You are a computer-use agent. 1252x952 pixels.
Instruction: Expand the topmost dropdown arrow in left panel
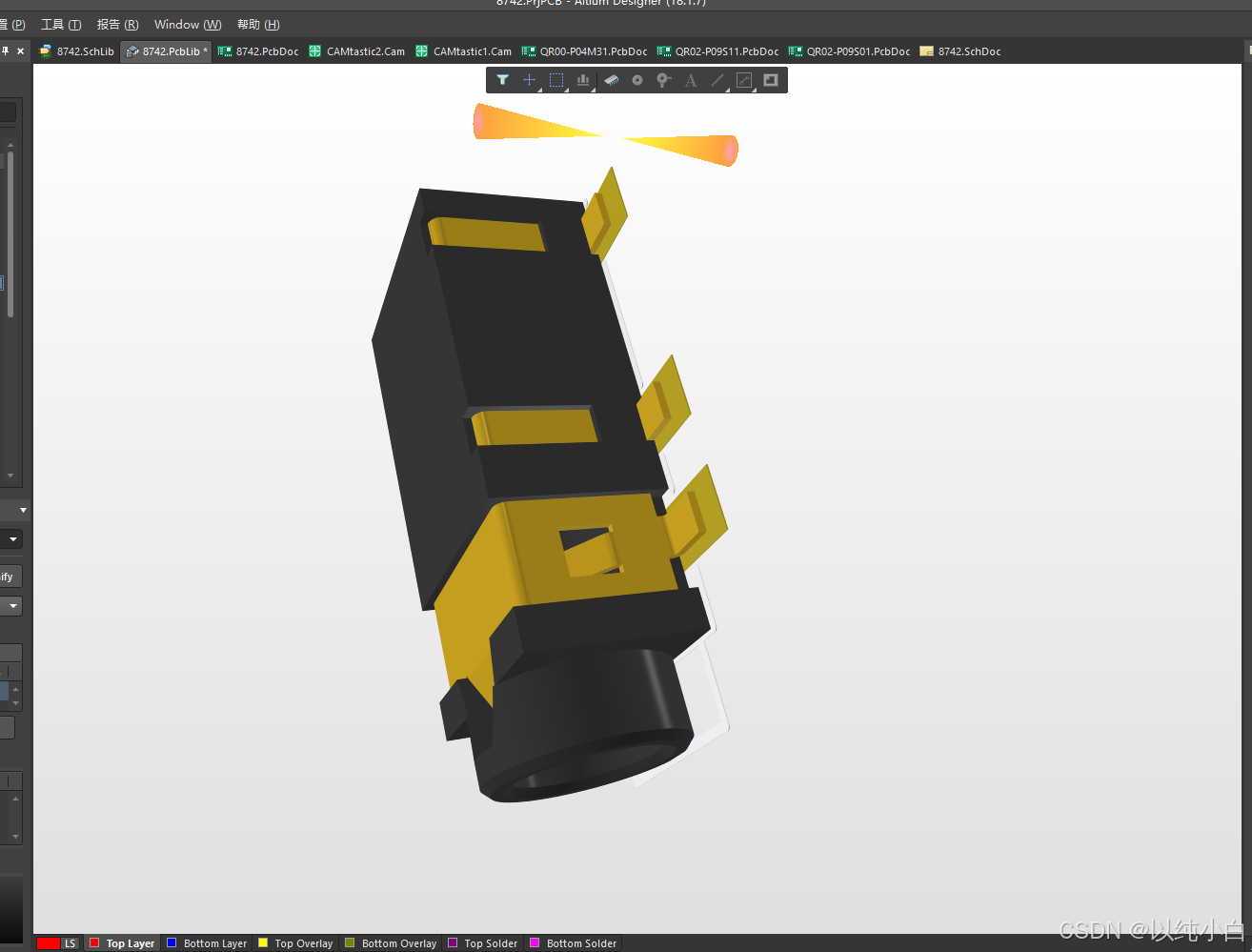tap(23, 511)
